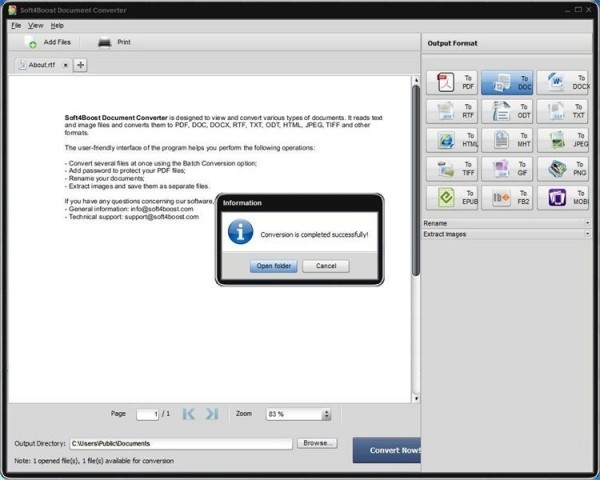Choose the To GIF format icon
600x480 pixels.
click(508, 169)
